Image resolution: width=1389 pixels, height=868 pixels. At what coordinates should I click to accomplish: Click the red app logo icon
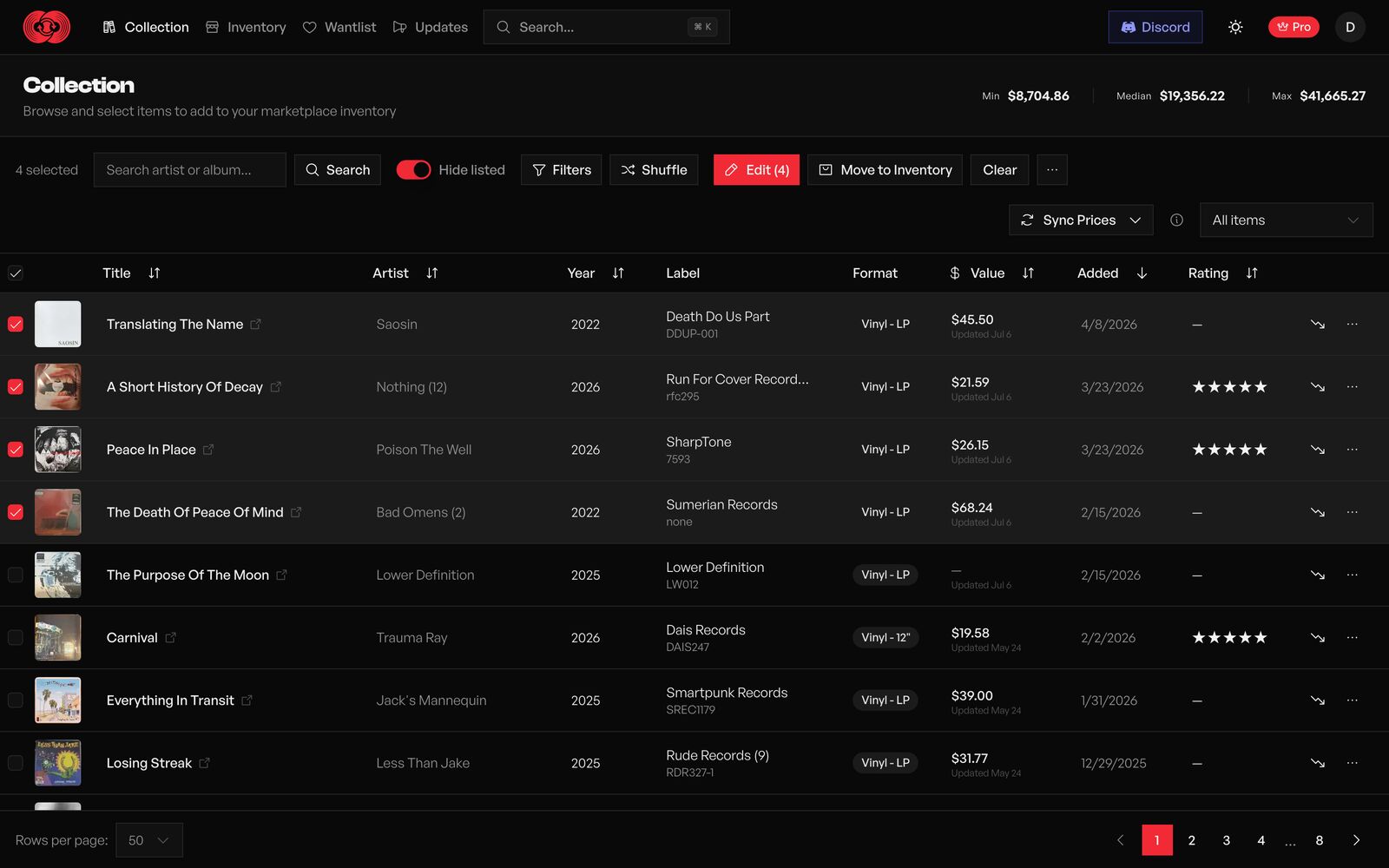tap(47, 27)
